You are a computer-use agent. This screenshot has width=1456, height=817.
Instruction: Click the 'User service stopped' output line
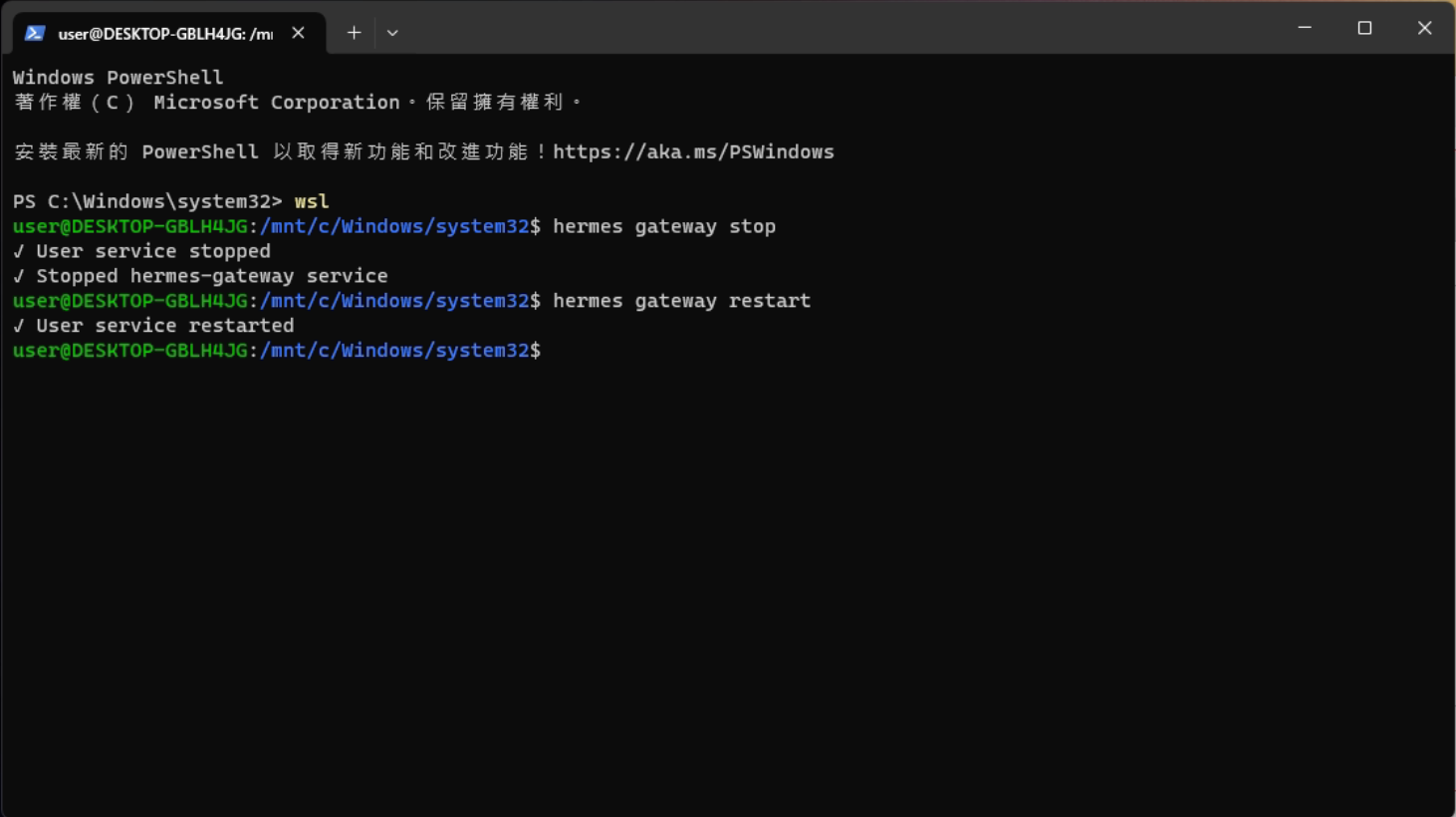point(141,251)
